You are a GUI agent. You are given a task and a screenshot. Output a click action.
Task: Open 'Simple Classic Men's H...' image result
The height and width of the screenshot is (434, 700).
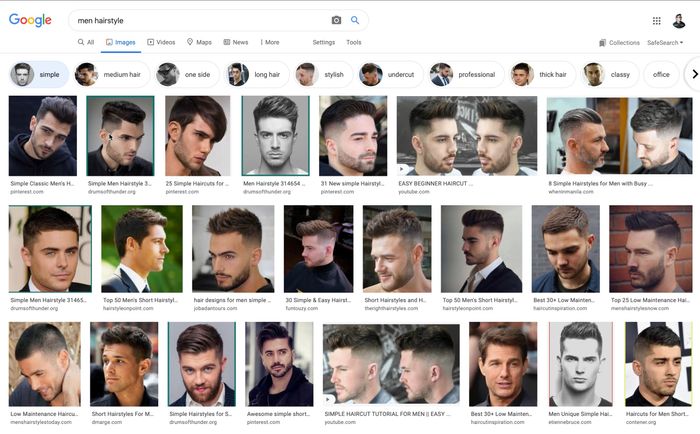tap(43, 136)
